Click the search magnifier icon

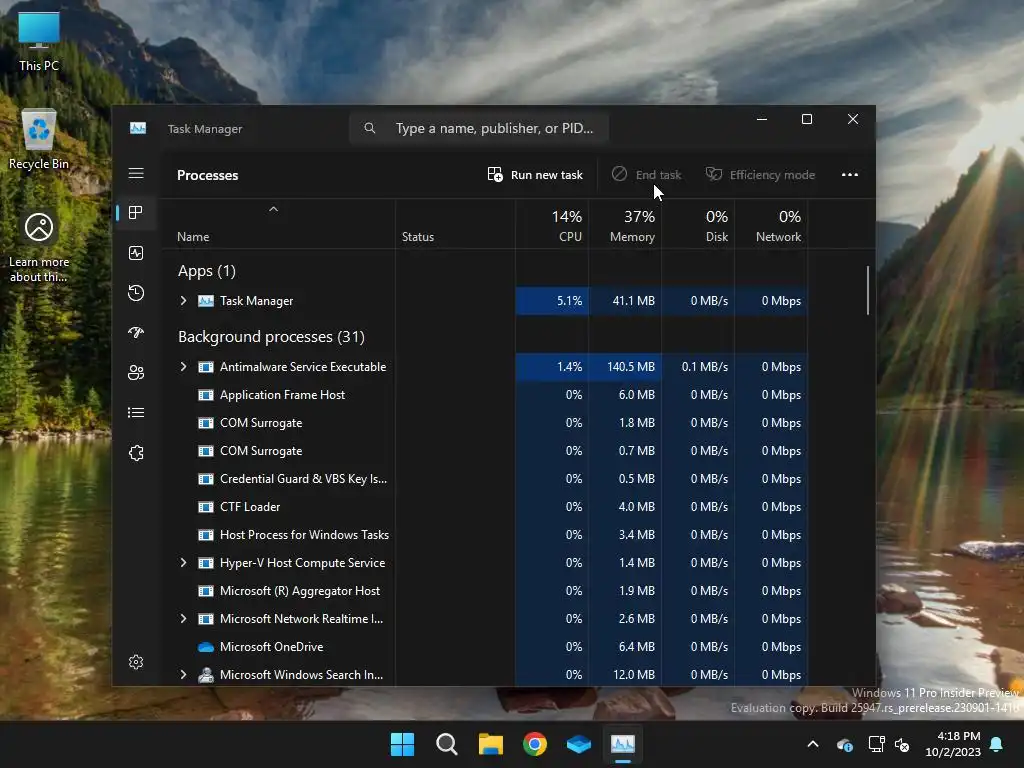[370, 128]
